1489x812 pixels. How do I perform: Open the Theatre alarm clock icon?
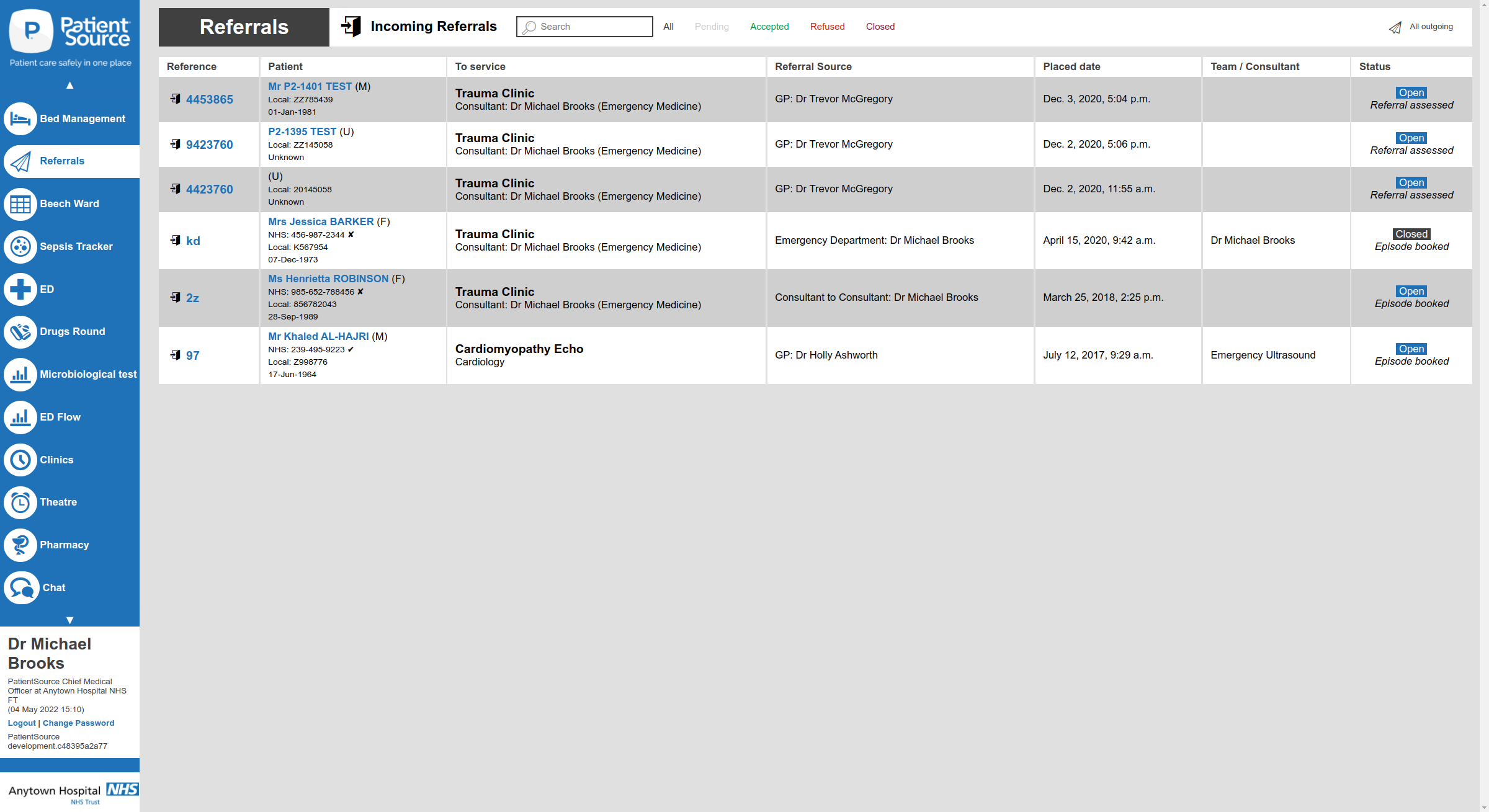(20, 502)
